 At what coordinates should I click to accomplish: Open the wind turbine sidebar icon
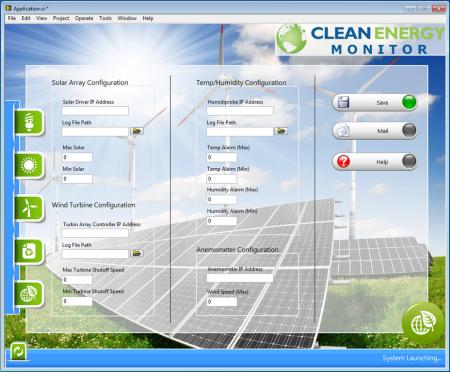click(x=29, y=209)
